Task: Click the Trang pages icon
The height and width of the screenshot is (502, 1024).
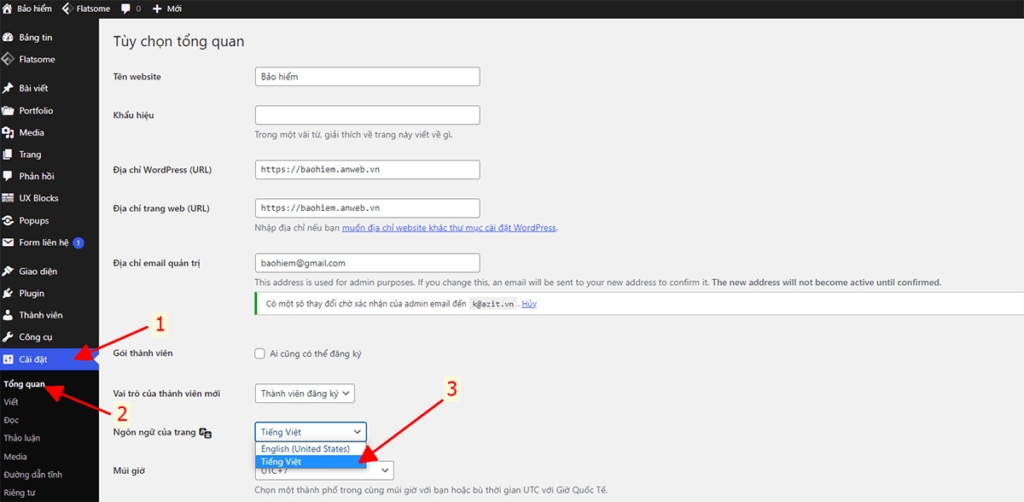Action: 8,155
